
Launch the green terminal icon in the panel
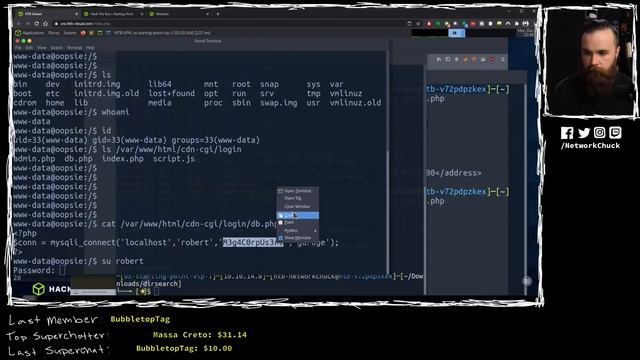[x=100, y=33]
